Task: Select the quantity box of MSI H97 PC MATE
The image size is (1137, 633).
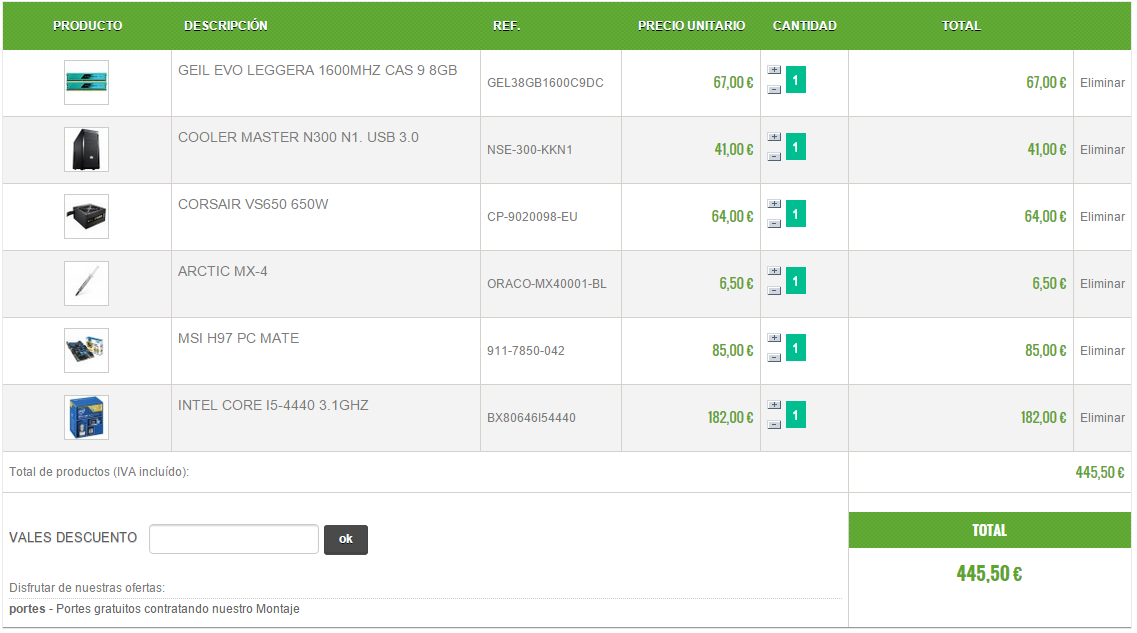Action: (x=795, y=348)
